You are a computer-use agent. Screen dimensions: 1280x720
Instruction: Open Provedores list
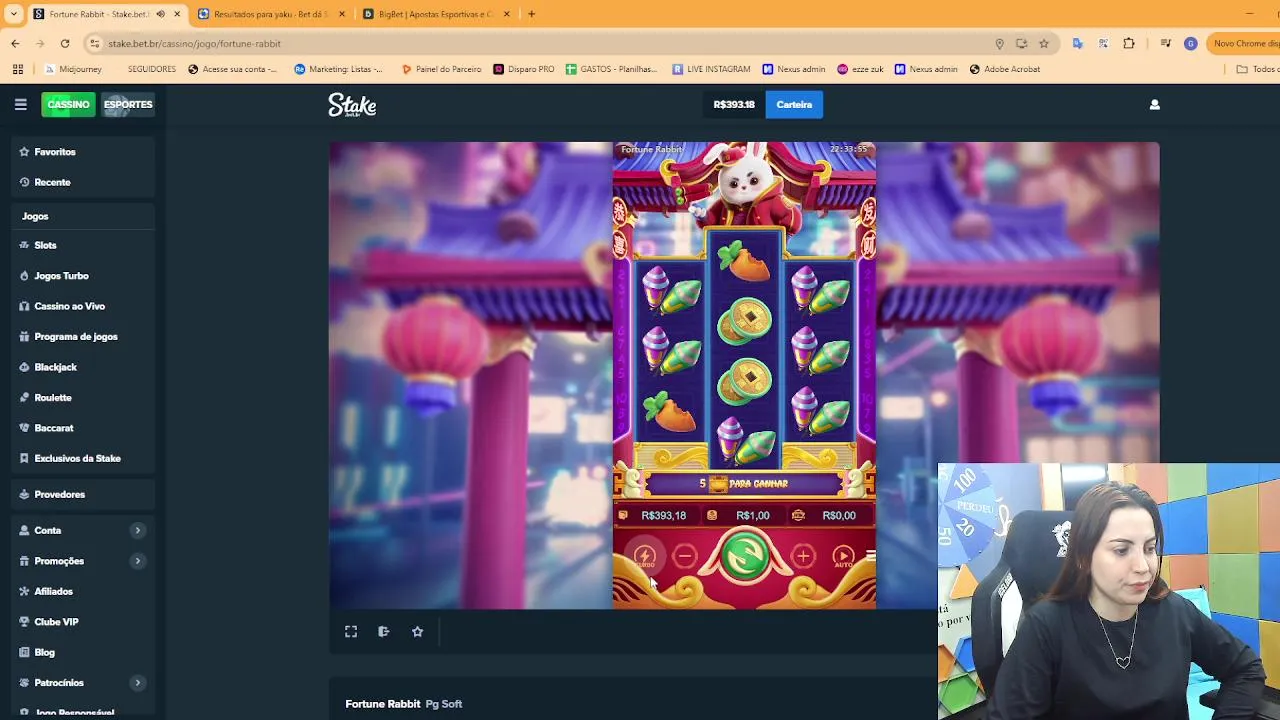coord(83,494)
